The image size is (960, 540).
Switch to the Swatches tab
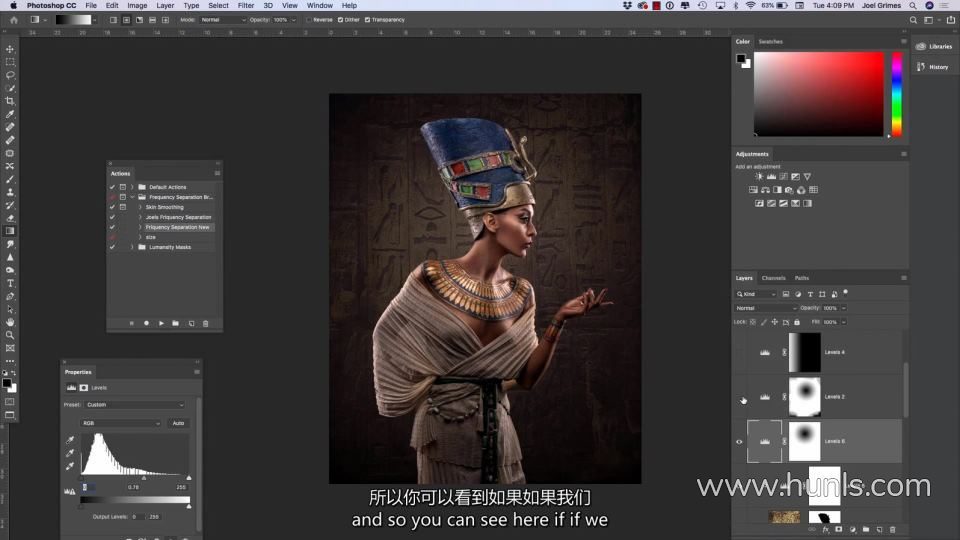770,42
